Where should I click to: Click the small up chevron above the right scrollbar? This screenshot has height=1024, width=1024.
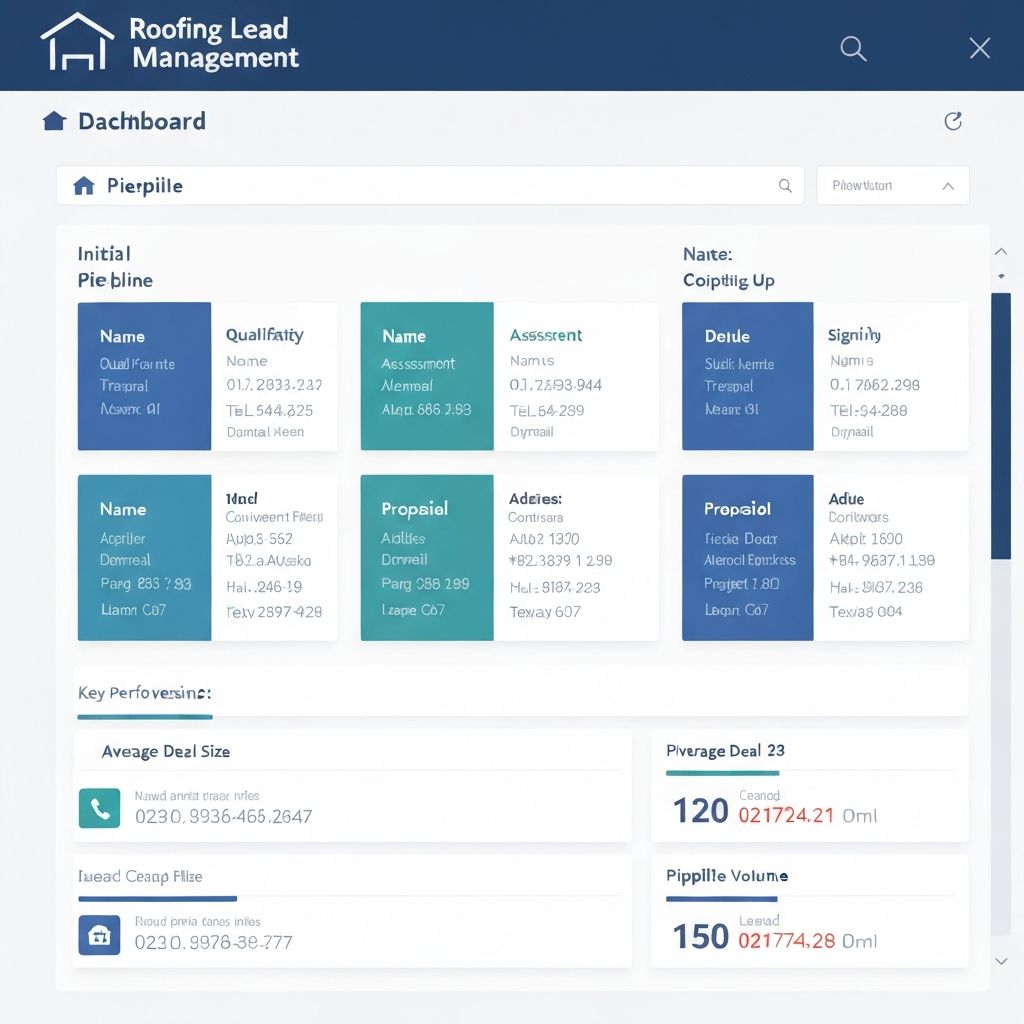[1001, 252]
